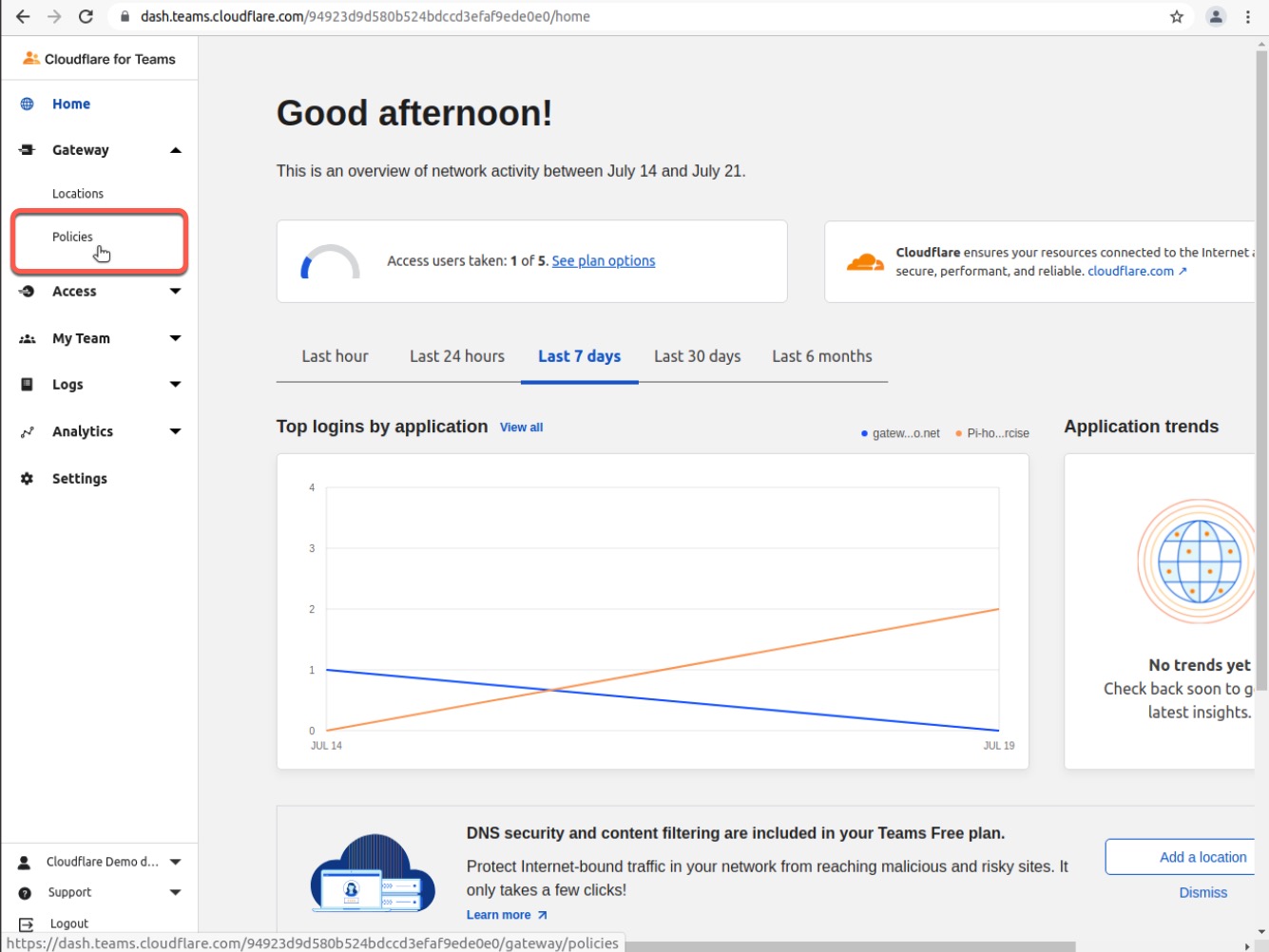The height and width of the screenshot is (952, 1269).
Task: Click the Settings gear icon
Action: 28,478
